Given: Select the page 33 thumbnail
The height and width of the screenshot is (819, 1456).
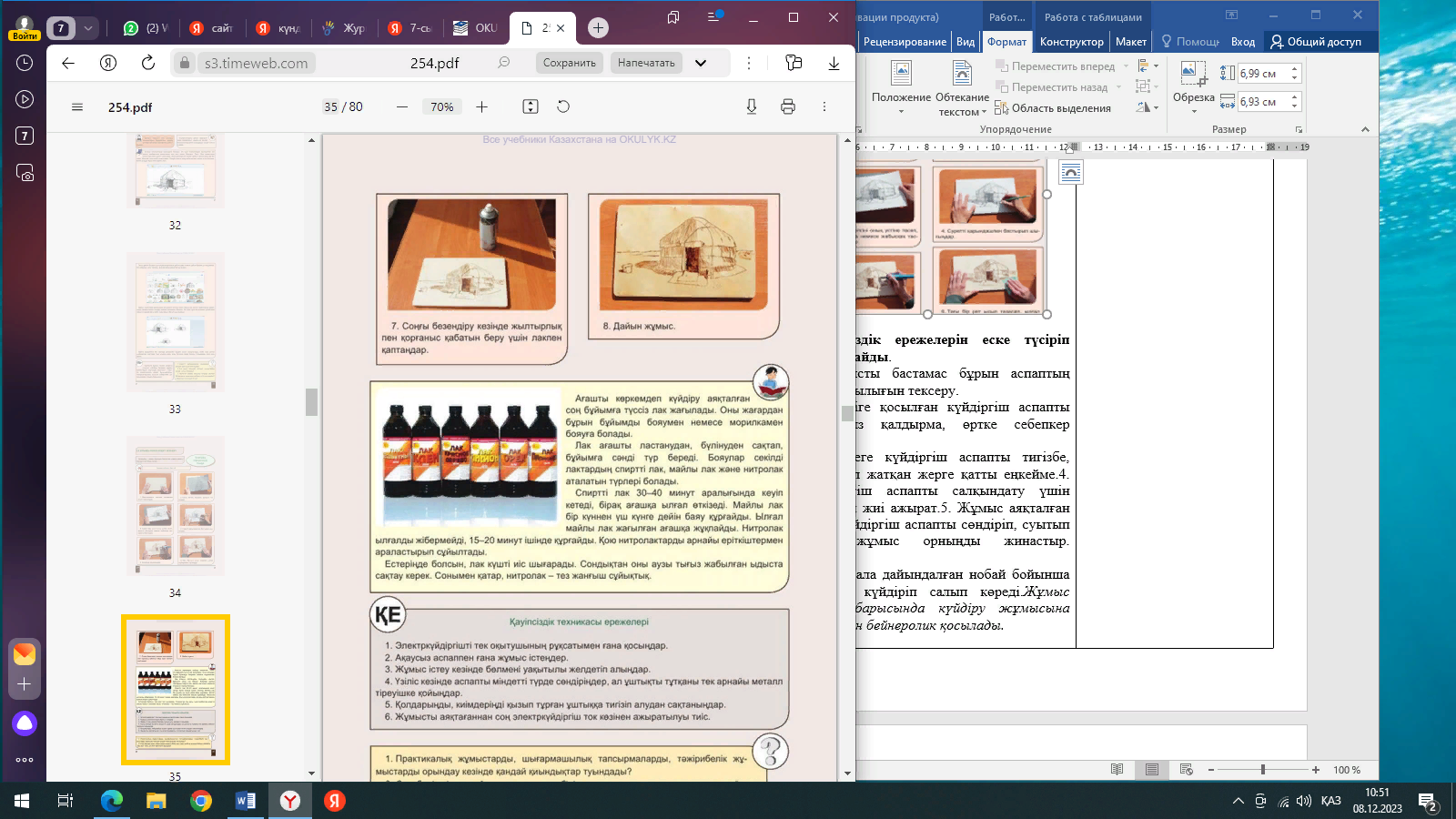Looking at the screenshot, I should pyautogui.click(x=175, y=322).
